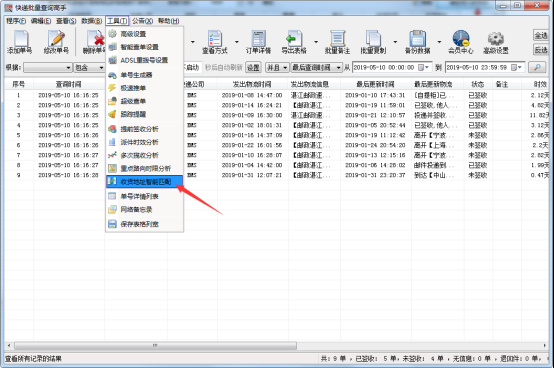Click the 全选 select all button
554x368 pixels.
pyautogui.click(x=541, y=35)
